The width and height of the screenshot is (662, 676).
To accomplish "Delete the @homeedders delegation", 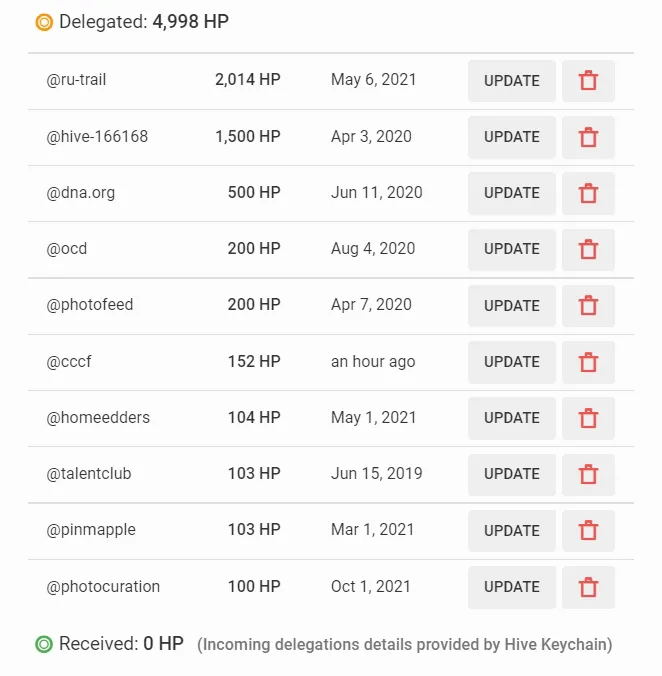I will click(x=588, y=418).
